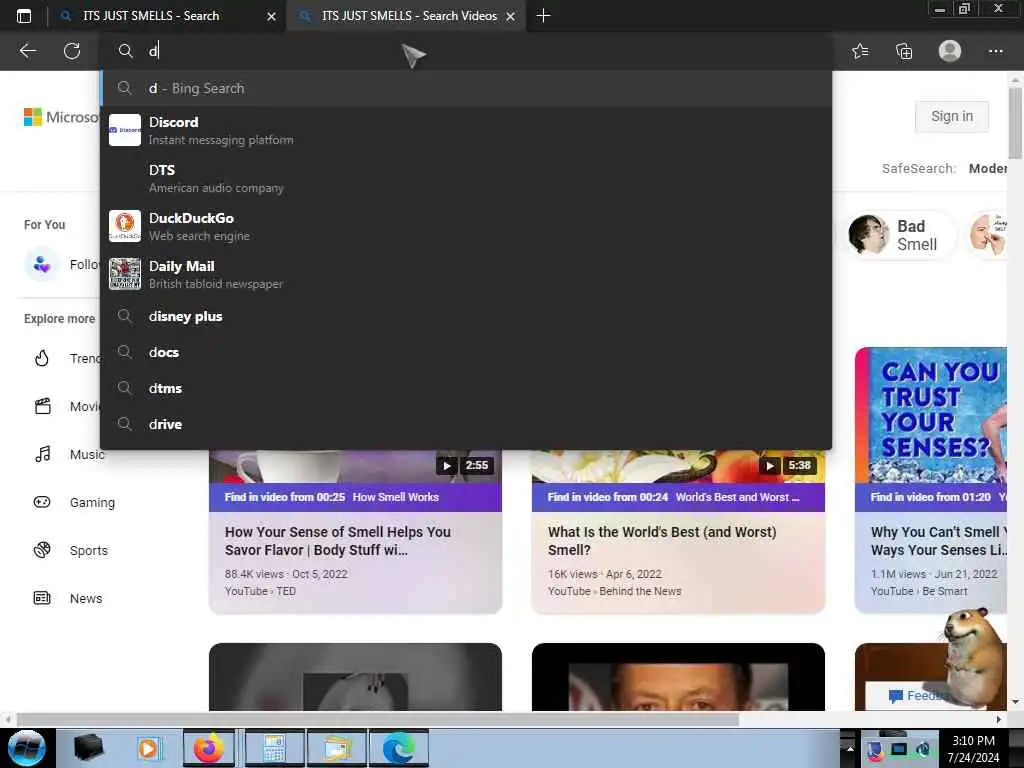The image size is (1024, 768).
Task: Play the 5:38 video thumbnail
Action: pyautogui.click(x=678, y=466)
